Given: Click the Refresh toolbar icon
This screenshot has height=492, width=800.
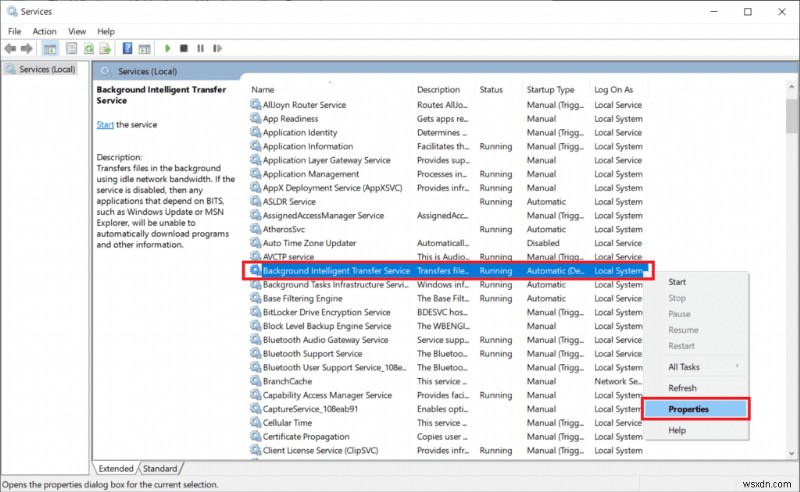Looking at the screenshot, I should click(x=89, y=48).
